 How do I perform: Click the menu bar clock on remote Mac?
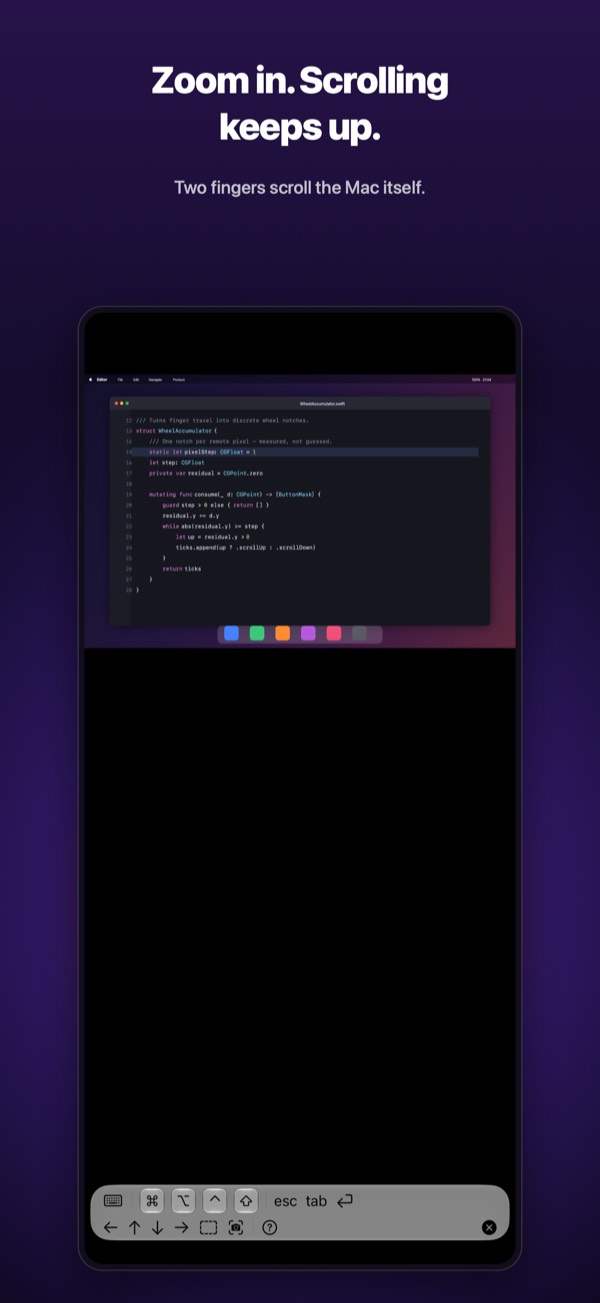(x=488, y=380)
